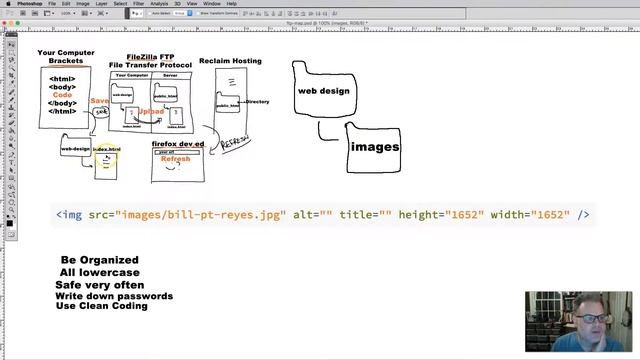Select the Horizontal Type tool
Screen dimensions: 640x360
tap(11, 163)
